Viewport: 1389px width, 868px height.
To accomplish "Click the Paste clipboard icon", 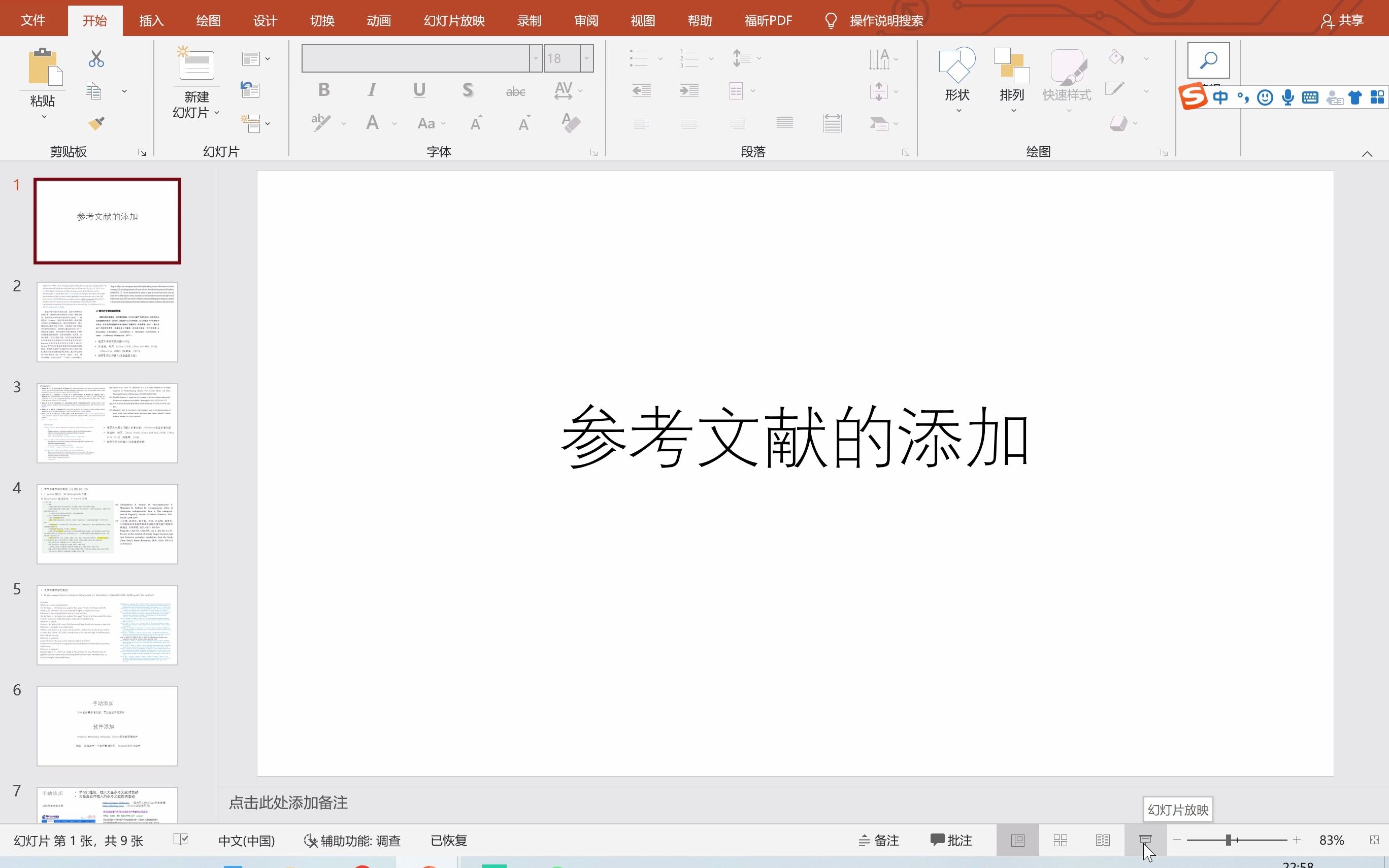I will click(x=45, y=67).
